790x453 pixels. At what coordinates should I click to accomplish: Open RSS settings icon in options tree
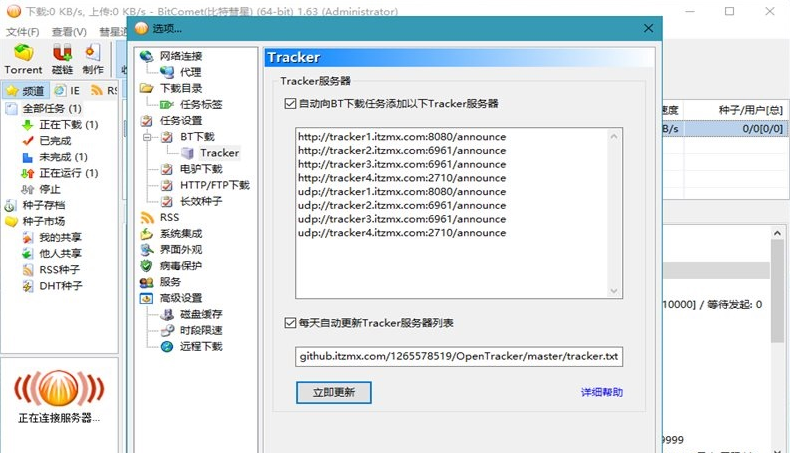tap(147, 217)
